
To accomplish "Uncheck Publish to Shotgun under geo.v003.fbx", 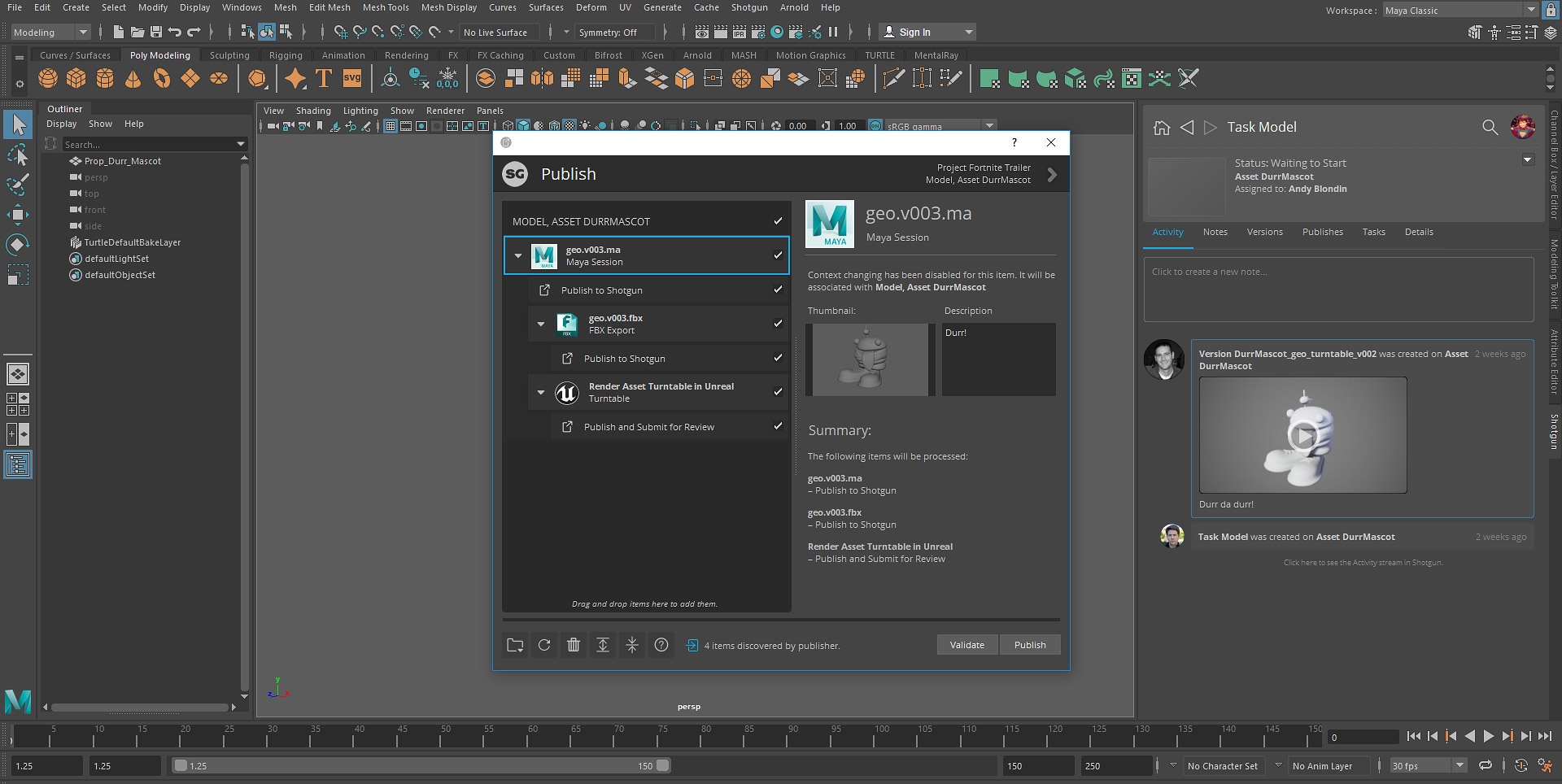I will pyautogui.click(x=778, y=358).
